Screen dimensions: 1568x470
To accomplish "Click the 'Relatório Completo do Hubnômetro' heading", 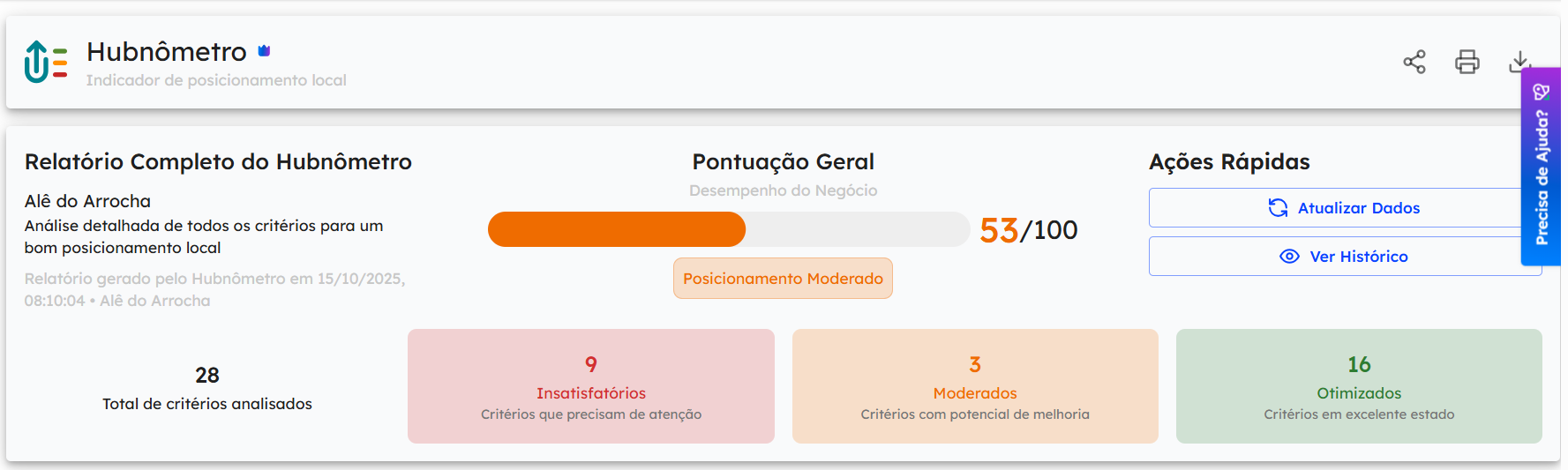I will point(218,162).
